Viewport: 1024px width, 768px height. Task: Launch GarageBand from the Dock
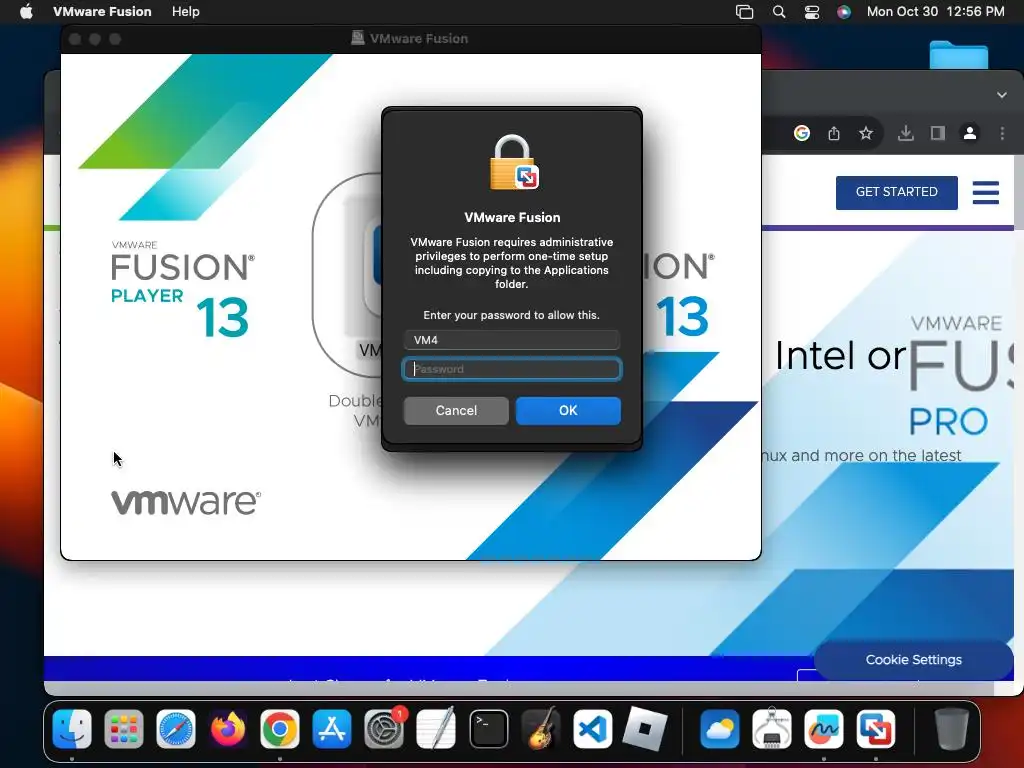[541, 729]
